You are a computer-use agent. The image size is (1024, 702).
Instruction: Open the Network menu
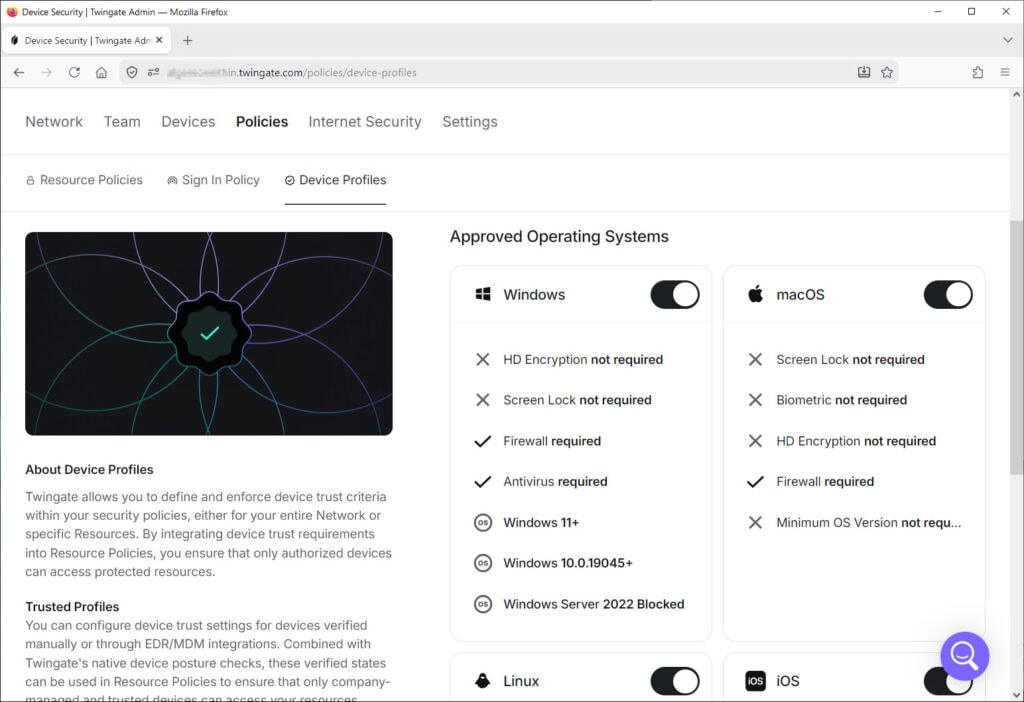[x=54, y=121]
